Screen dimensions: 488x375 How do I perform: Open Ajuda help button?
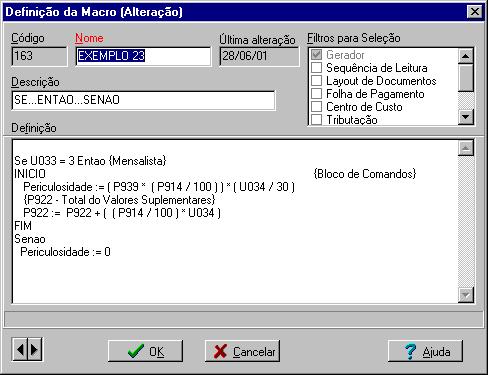(425, 351)
